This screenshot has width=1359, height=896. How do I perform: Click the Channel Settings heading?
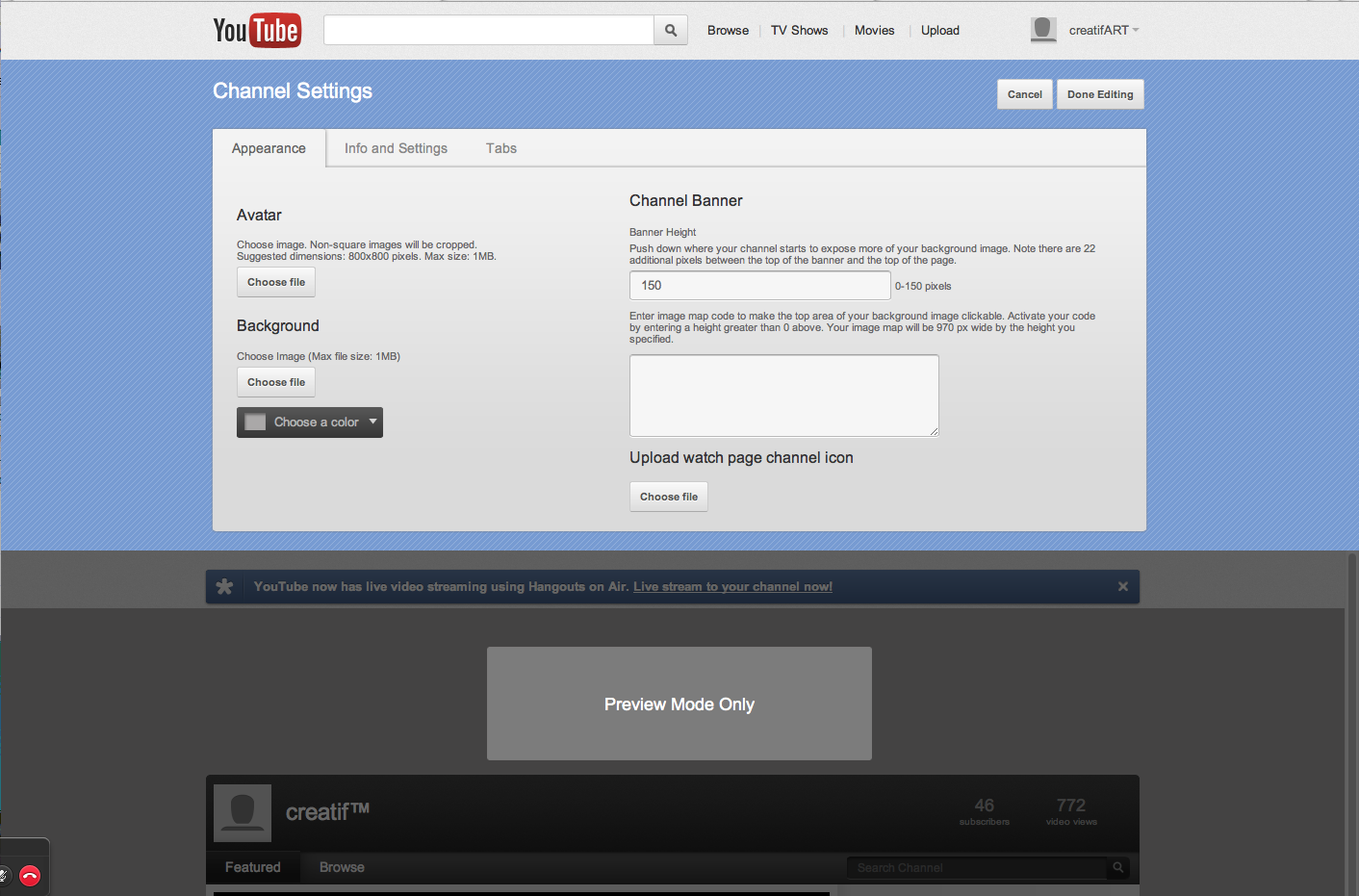click(293, 90)
